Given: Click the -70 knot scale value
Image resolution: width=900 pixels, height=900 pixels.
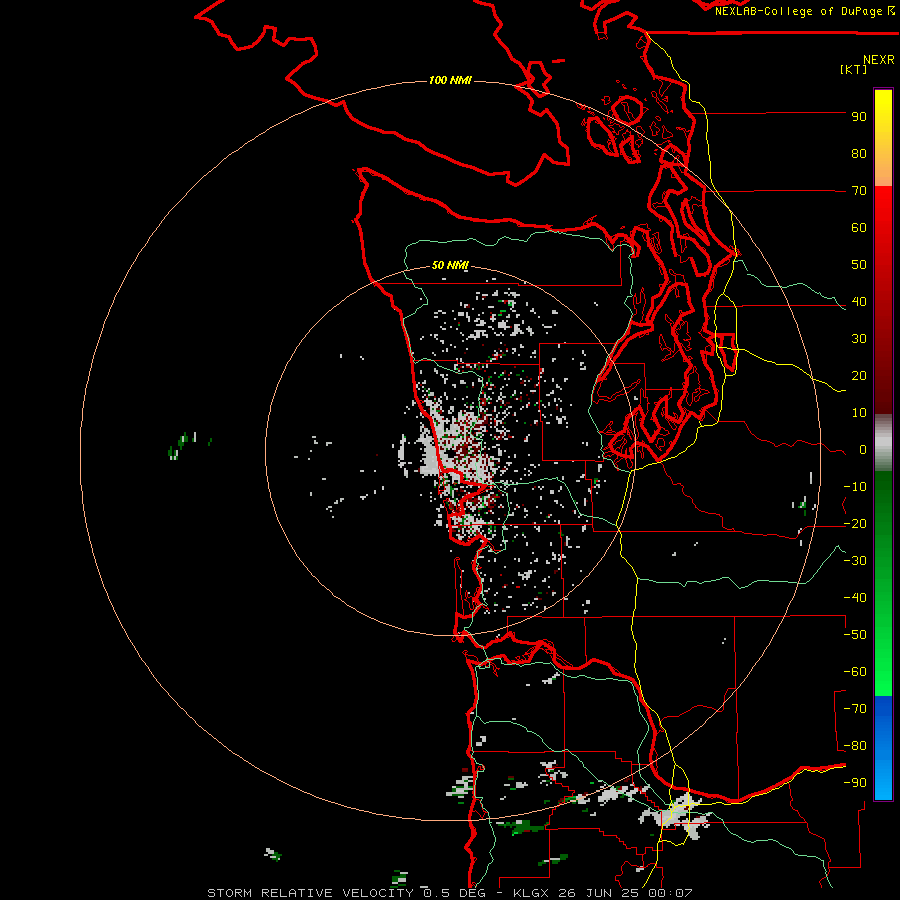Looking at the screenshot, I should pos(855,709).
